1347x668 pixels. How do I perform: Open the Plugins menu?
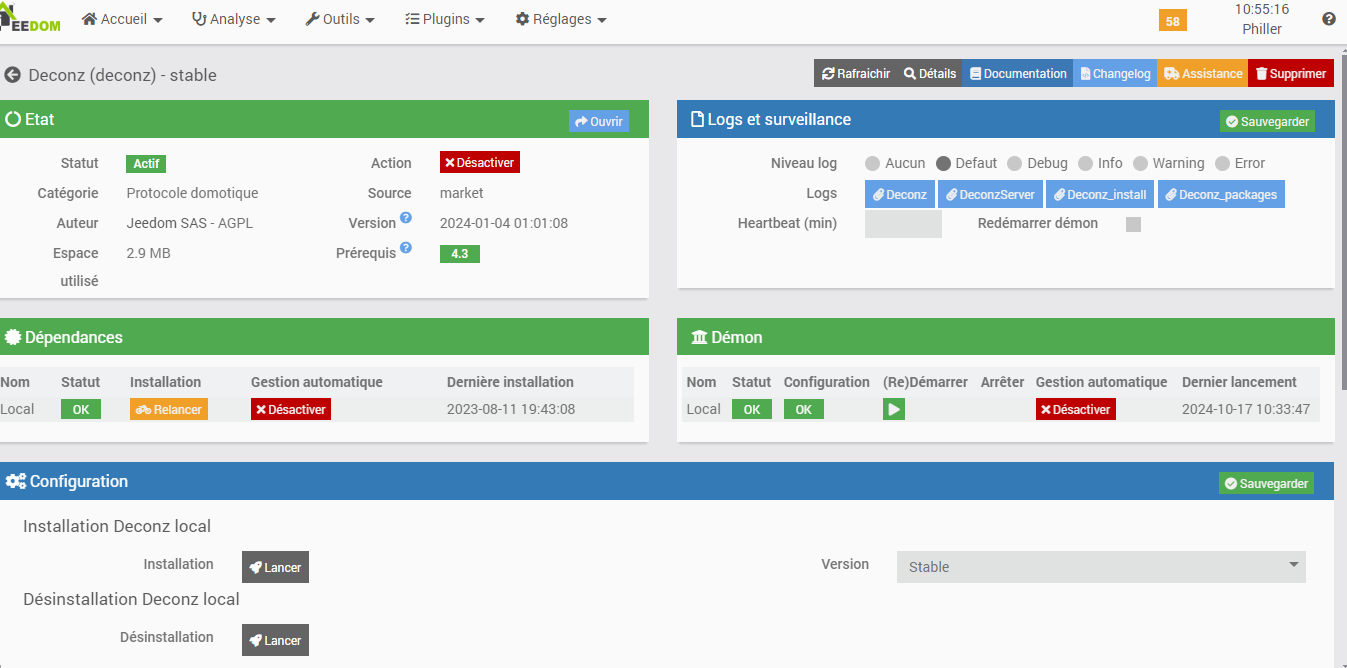coord(445,19)
